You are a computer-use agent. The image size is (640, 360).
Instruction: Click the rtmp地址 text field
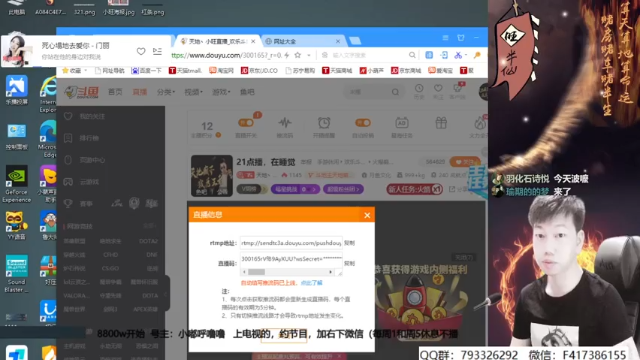(291, 243)
